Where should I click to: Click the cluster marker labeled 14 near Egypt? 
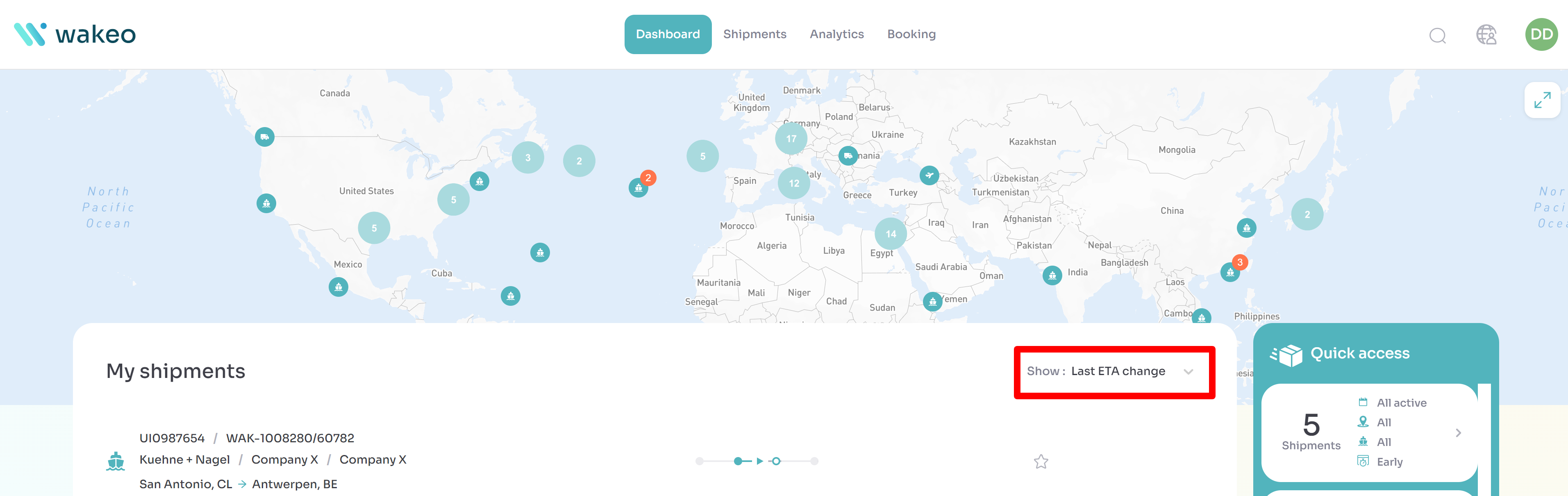pyautogui.click(x=891, y=234)
